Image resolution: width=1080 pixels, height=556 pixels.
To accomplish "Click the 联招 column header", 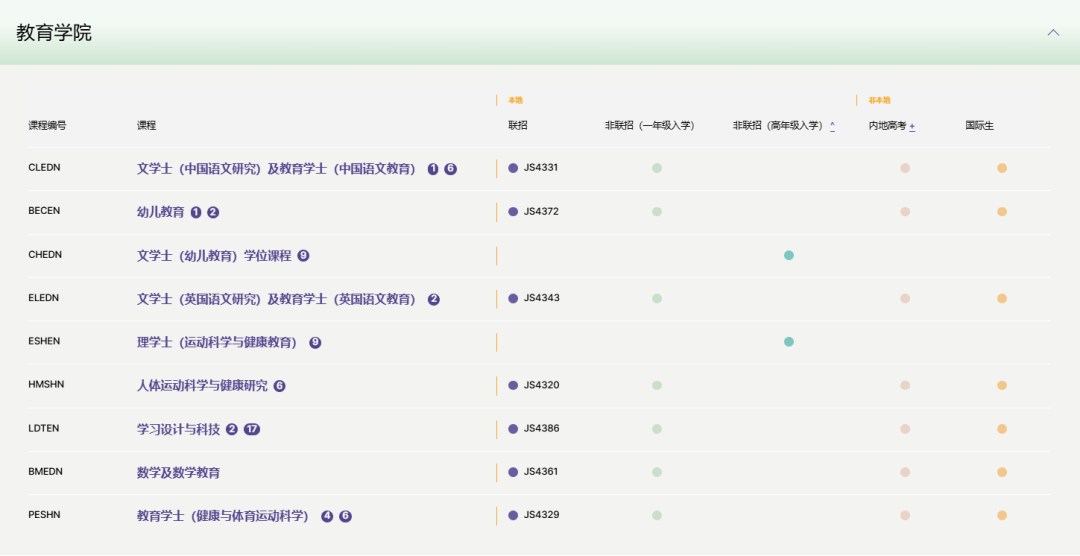I will 517,126.
